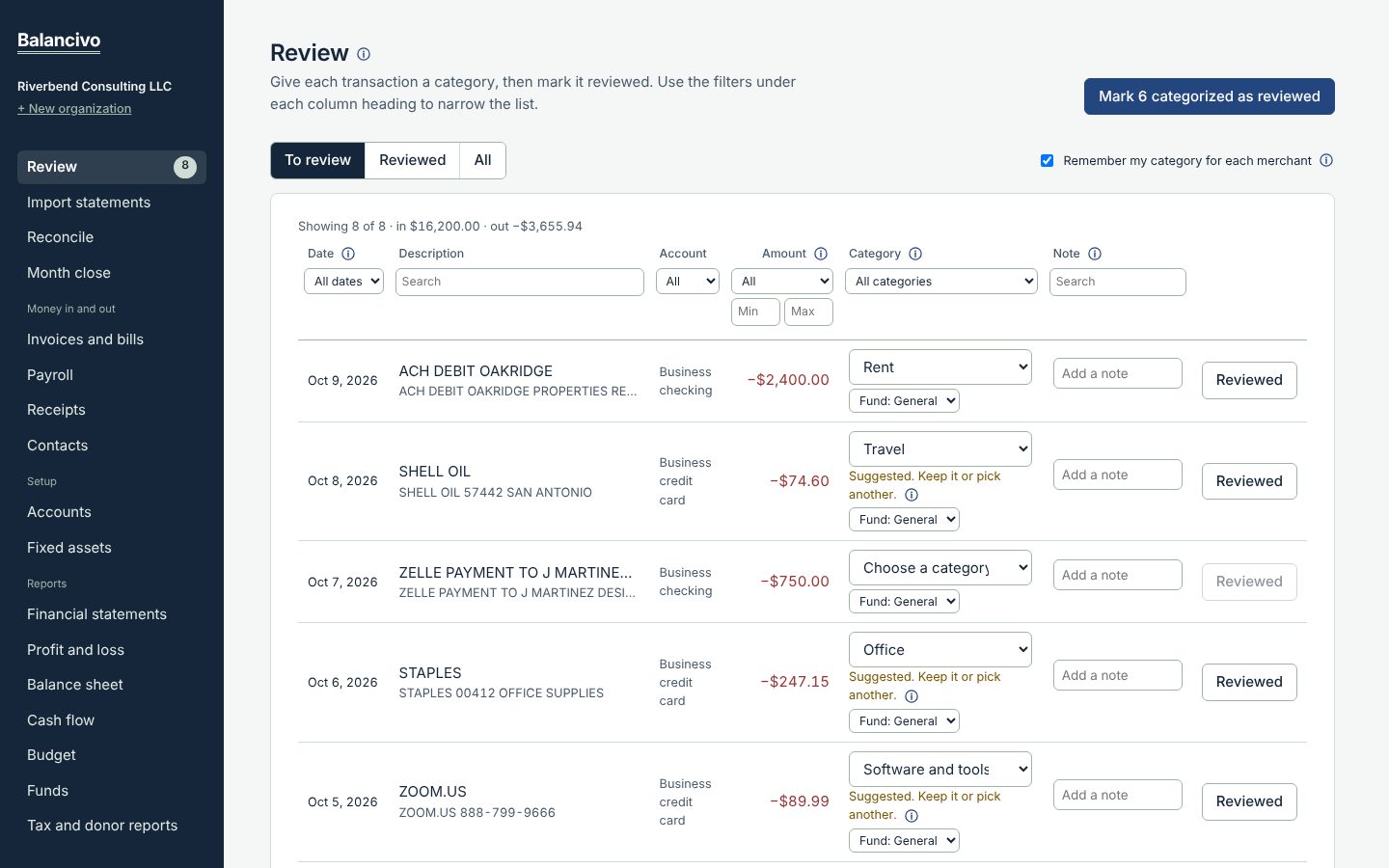Click the Note column info icon

point(1095,254)
